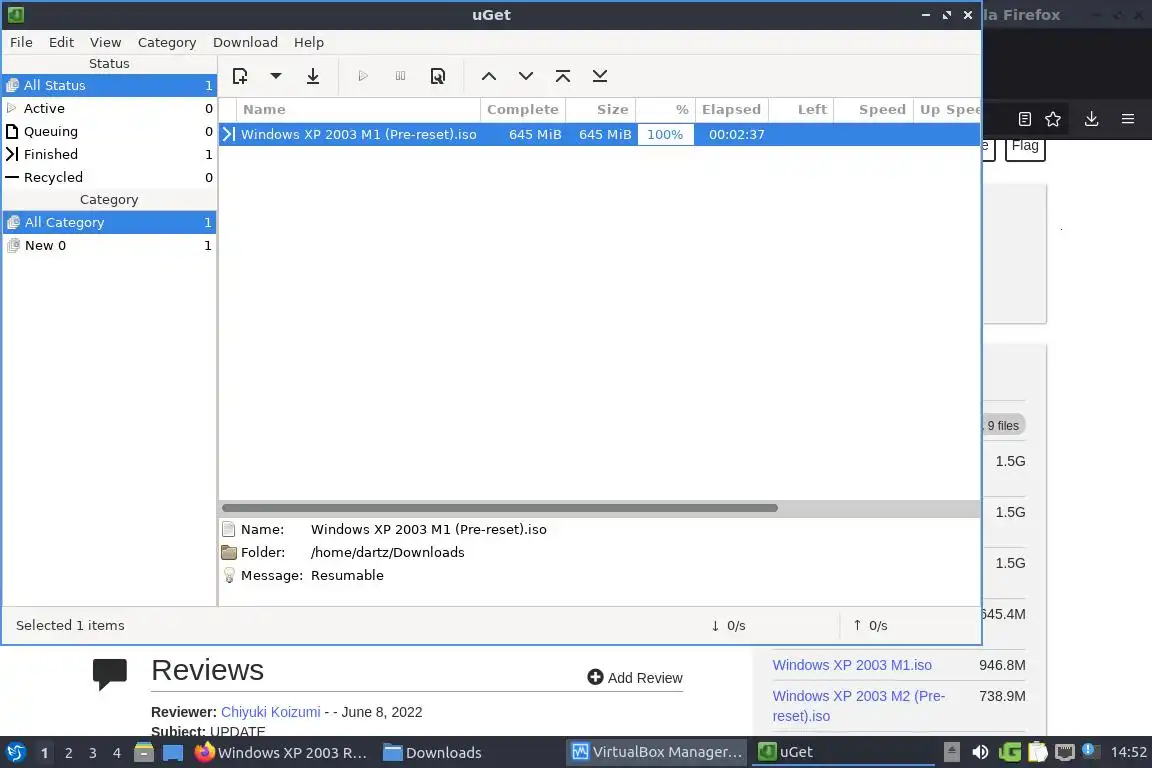The width and height of the screenshot is (1152, 768).
Task: Open the application launcher in taskbar
Action: (x=15, y=753)
